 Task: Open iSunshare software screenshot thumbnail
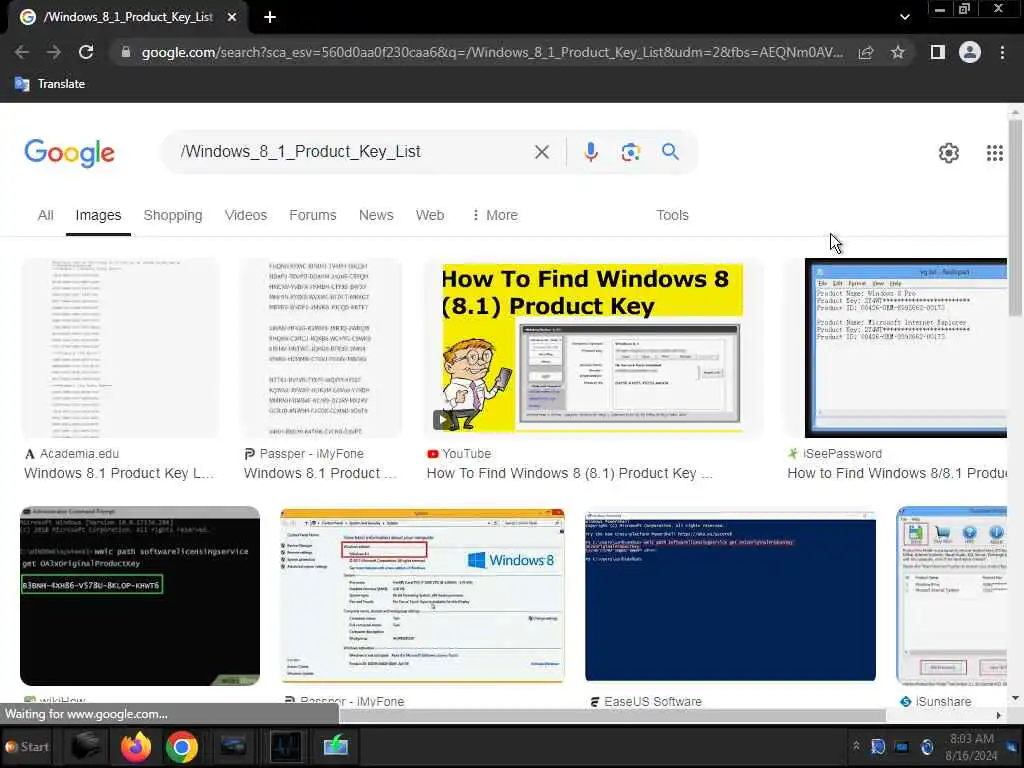(x=952, y=596)
